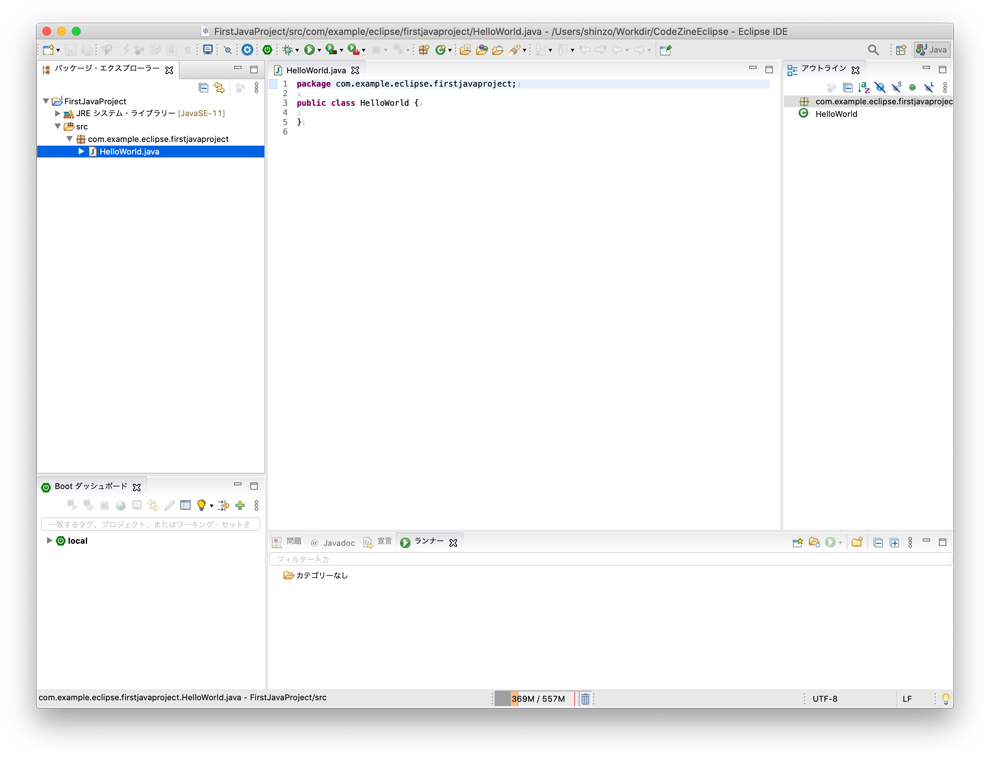Expand the HelloWorld.java tree node
990x758 pixels.
81,151
